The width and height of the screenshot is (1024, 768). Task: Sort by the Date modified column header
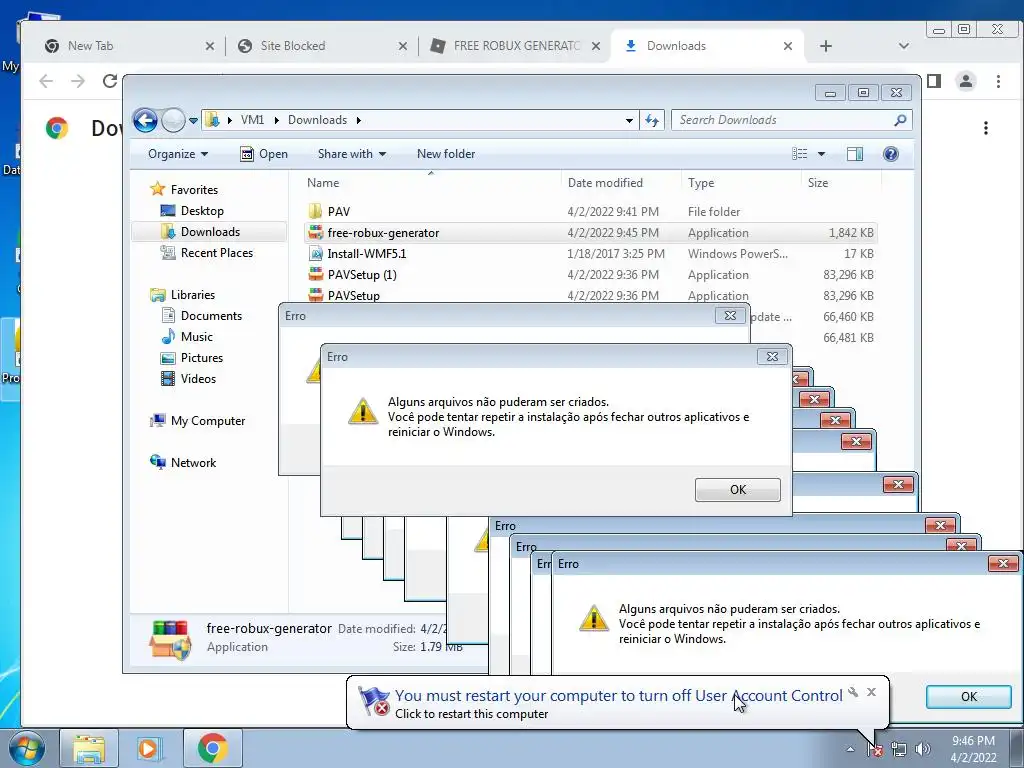point(620,183)
